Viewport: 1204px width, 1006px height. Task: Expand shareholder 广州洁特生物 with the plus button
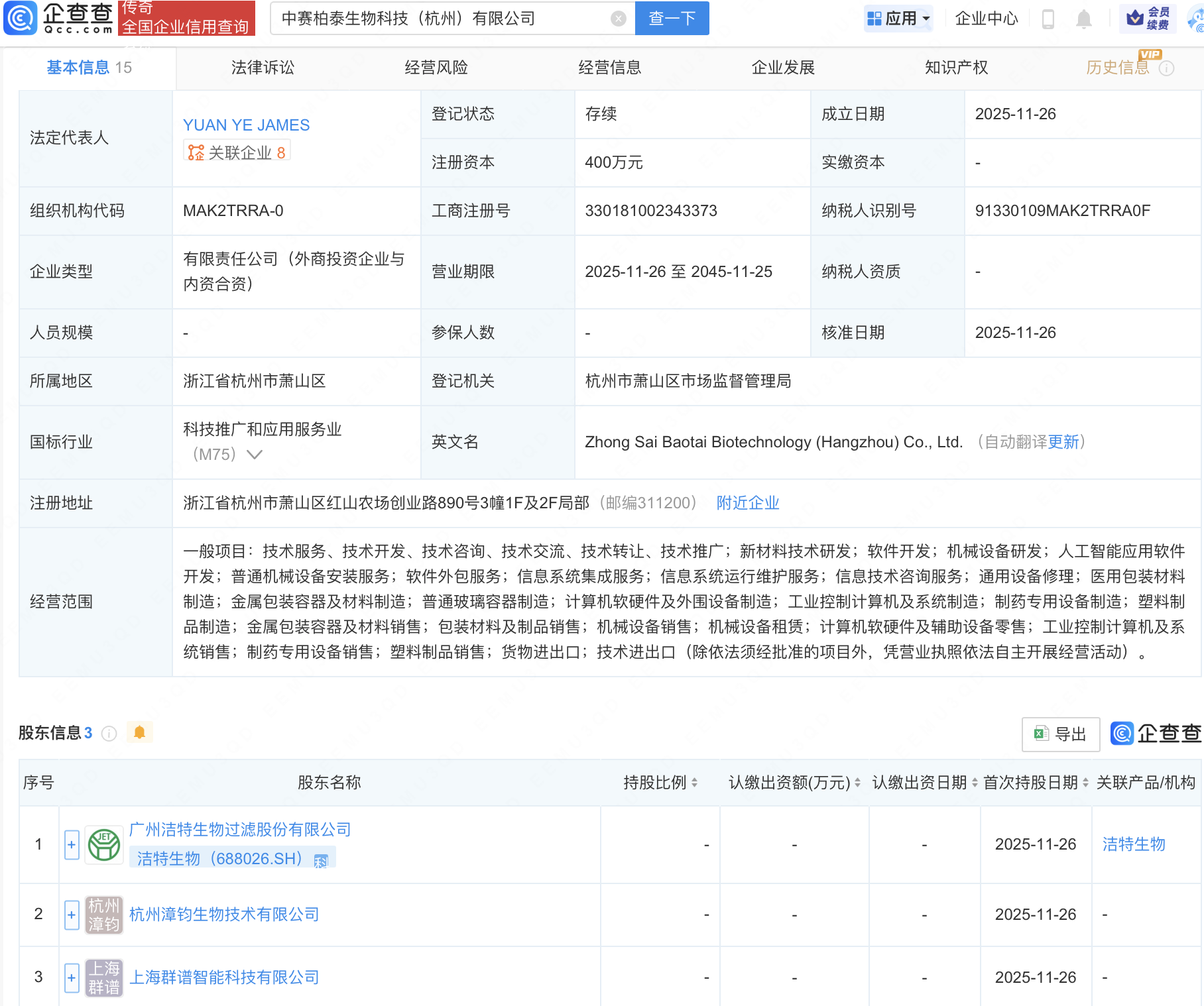pos(71,845)
